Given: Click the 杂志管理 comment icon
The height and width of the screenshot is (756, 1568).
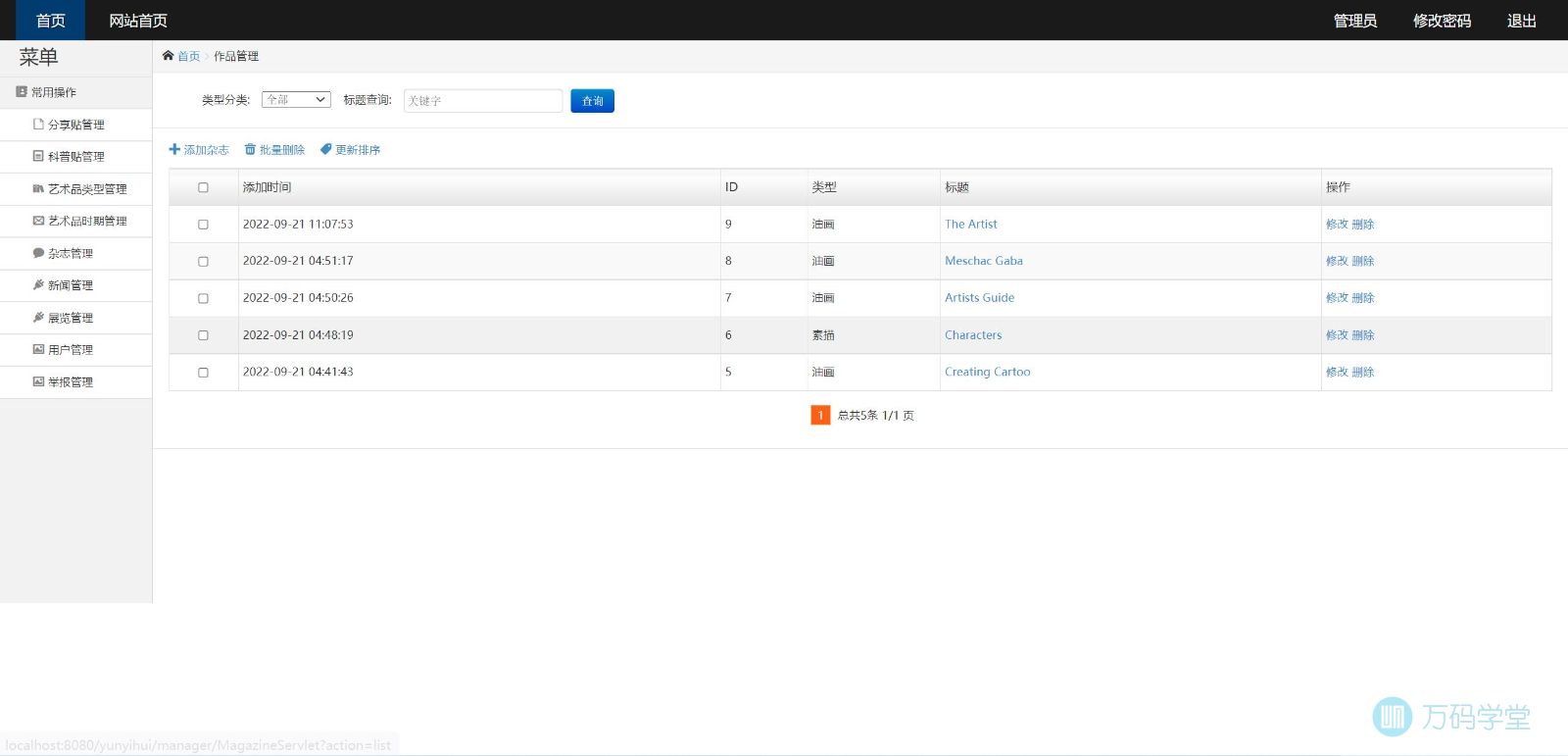Looking at the screenshot, I should [38, 253].
